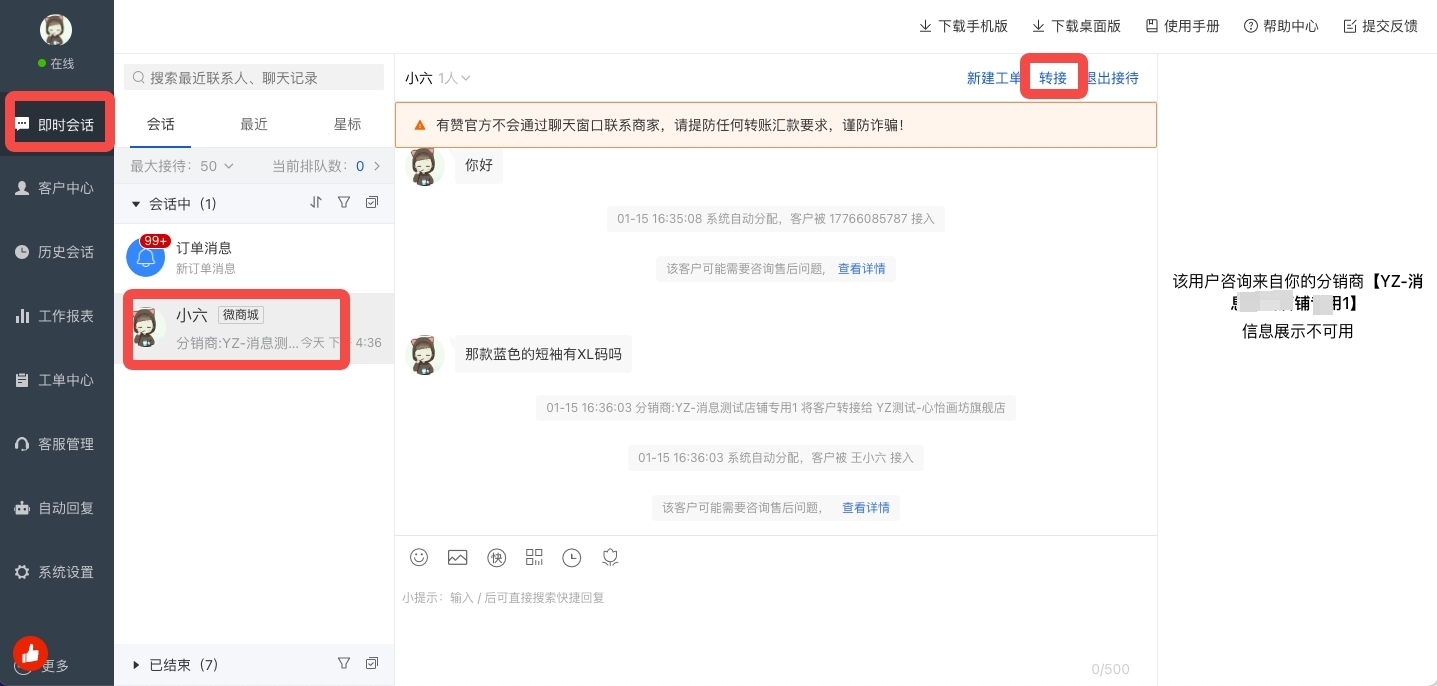The image size is (1437, 686).
Task: Open the 当前排队数 chevron
Action: [x=377, y=166]
